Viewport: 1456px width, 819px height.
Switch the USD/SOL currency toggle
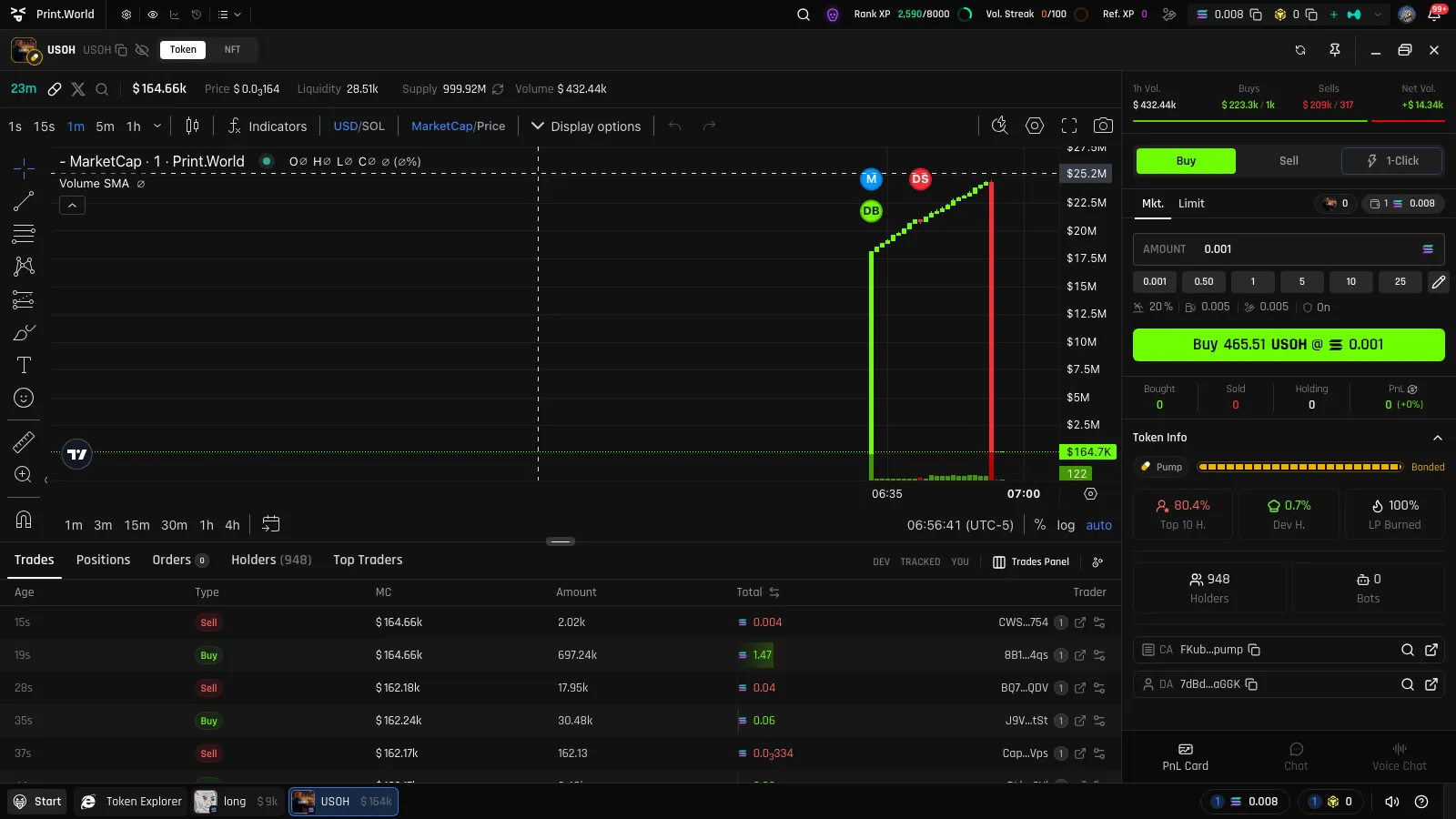tap(359, 126)
